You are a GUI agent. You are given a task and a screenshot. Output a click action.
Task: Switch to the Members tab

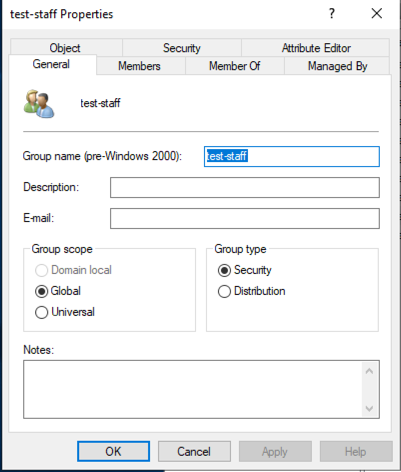[140, 66]
